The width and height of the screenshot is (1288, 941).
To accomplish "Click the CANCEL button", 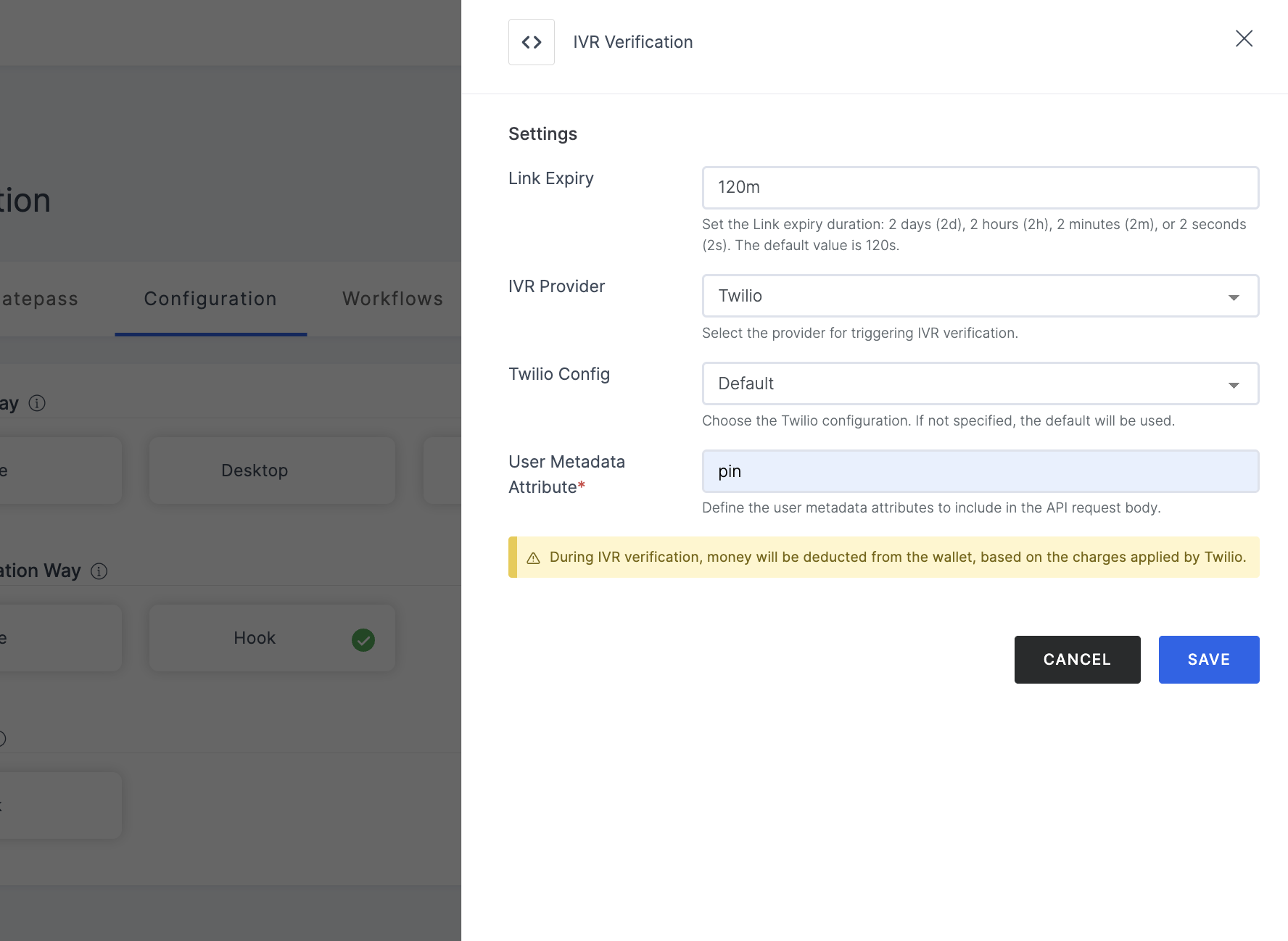I will point(1078,660).
